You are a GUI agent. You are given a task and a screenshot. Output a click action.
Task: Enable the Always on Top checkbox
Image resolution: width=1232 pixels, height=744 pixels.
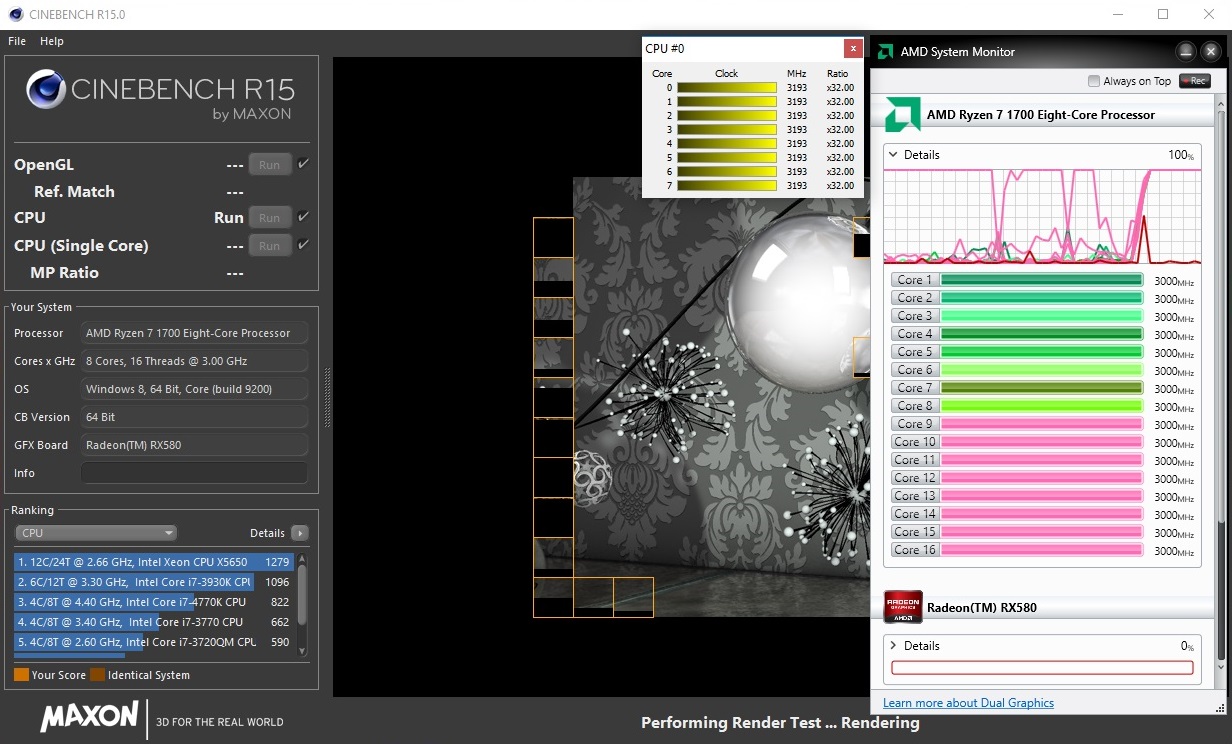pyautogui.click(x=1094, y=81)
